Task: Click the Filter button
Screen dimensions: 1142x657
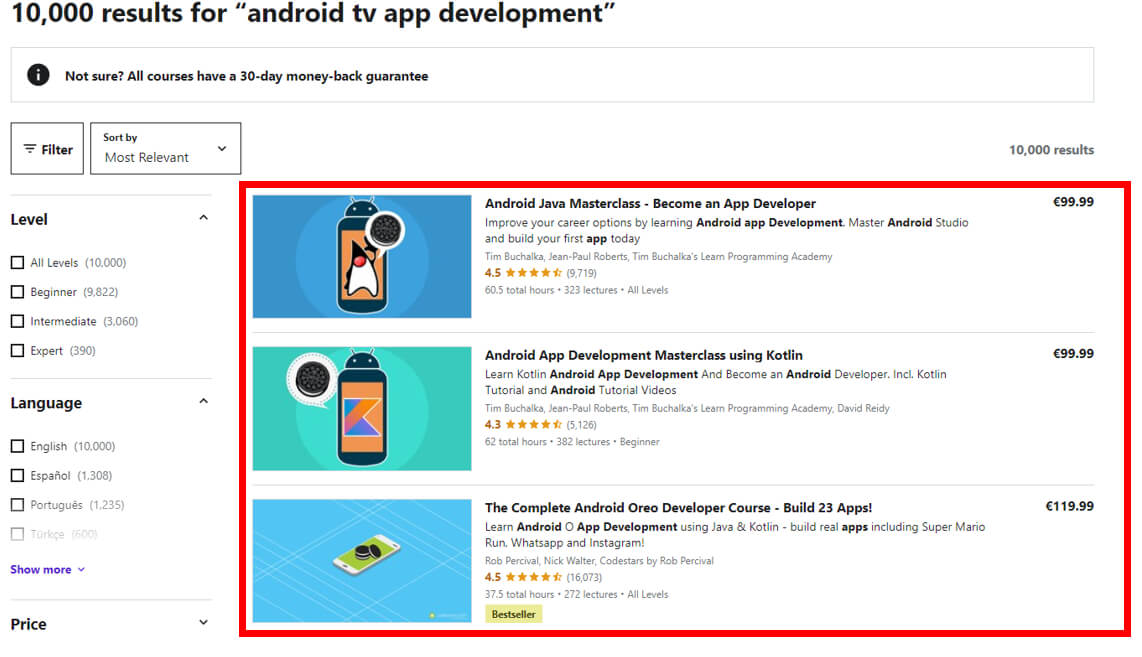Action: pyautogui.click(x=47, y=149)
